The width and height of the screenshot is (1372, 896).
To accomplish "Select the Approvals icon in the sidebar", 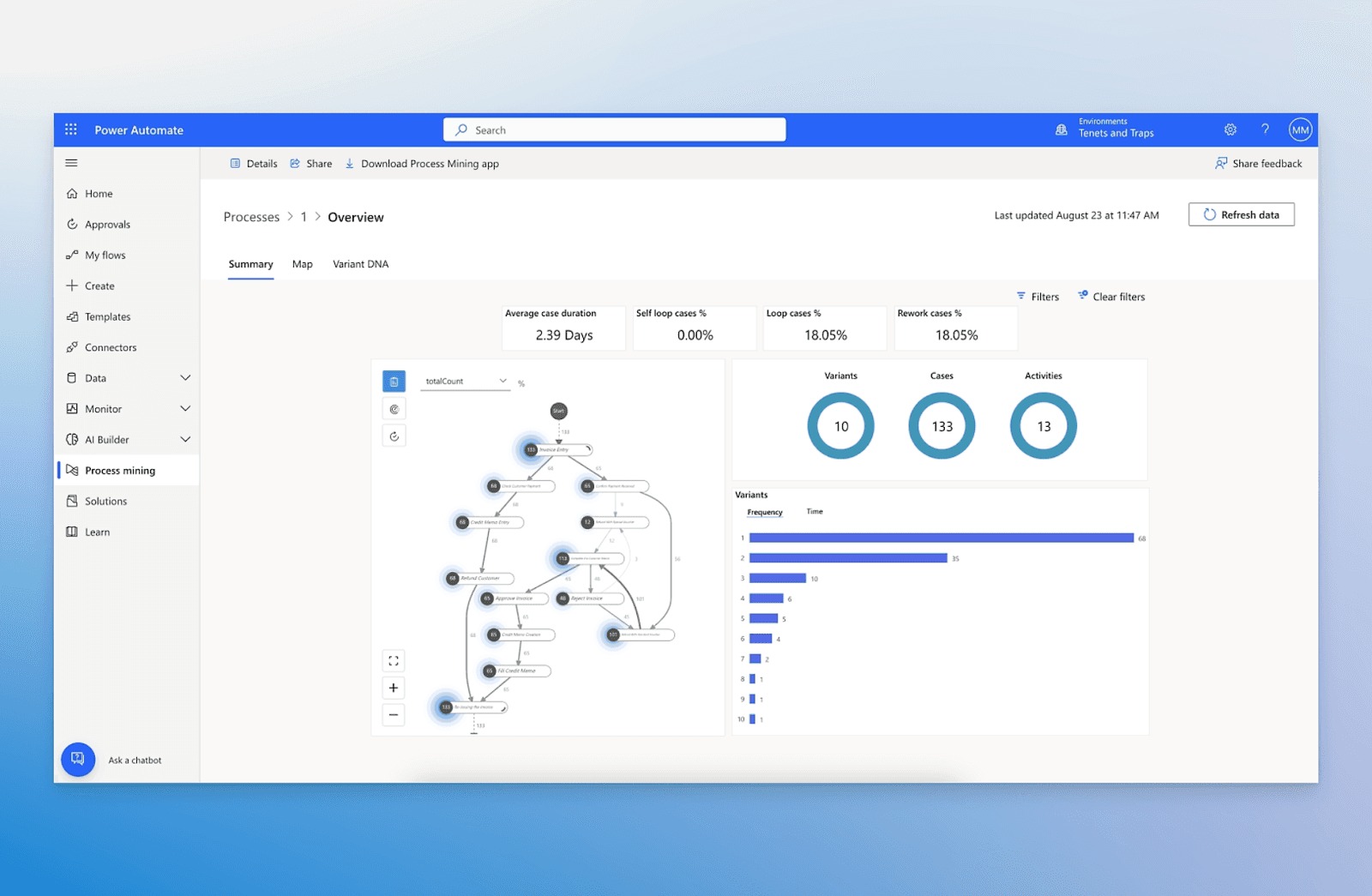I will click(74, 224).
